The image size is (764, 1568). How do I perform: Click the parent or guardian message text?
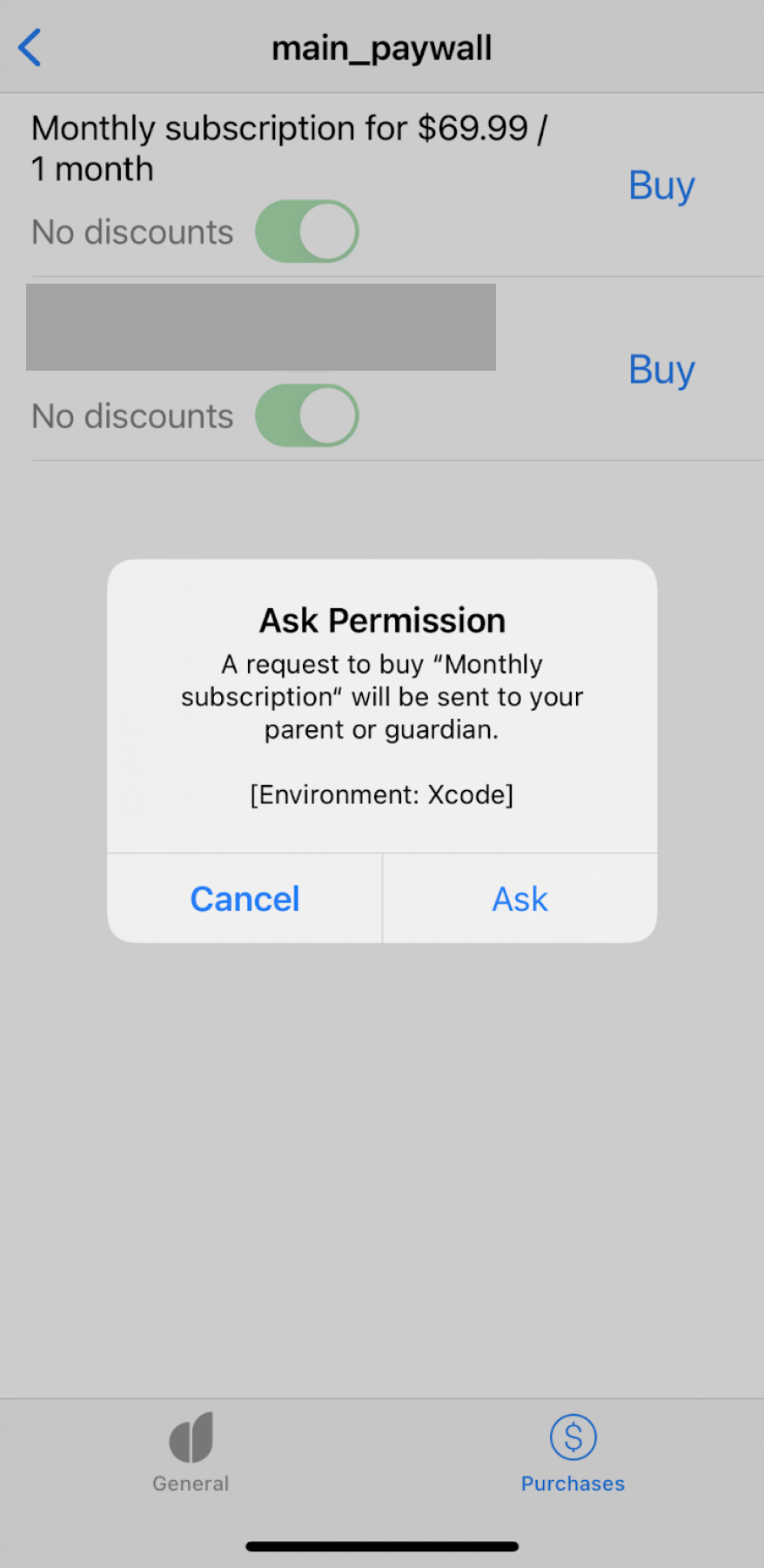click(x=382, y=697)
